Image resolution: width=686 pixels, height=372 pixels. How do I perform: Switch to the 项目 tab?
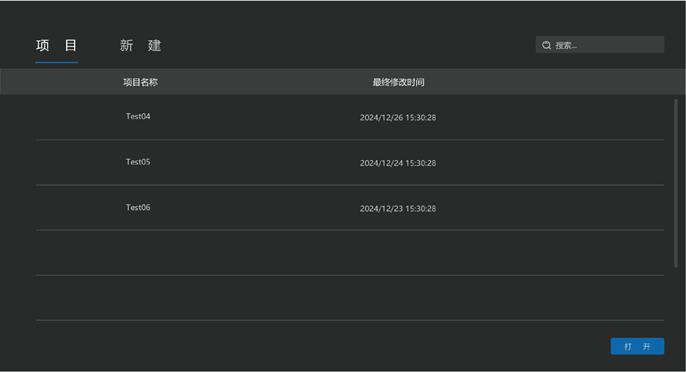[x=56, y=45]
